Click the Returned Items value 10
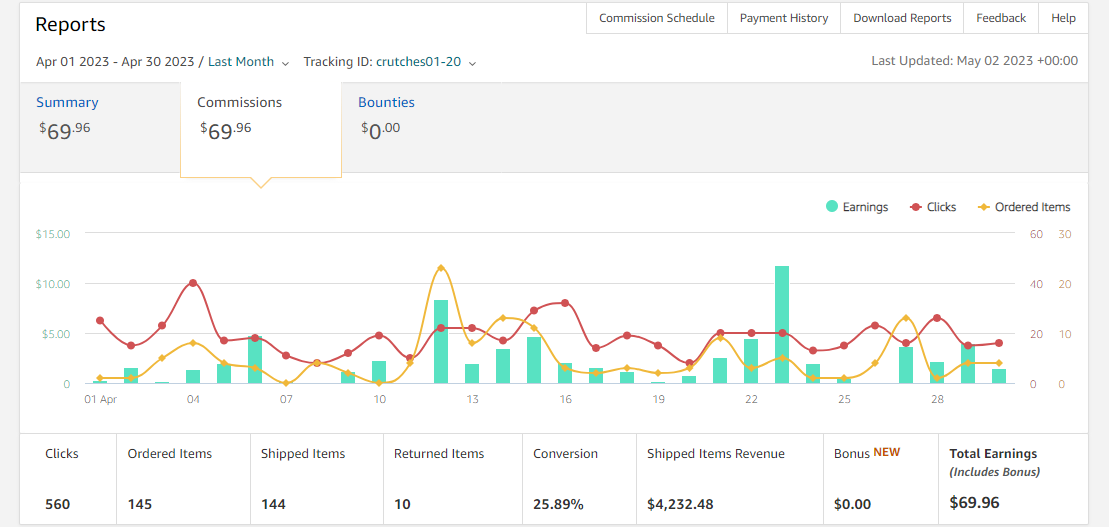1109x527 pixels. (x=402, y=504)
